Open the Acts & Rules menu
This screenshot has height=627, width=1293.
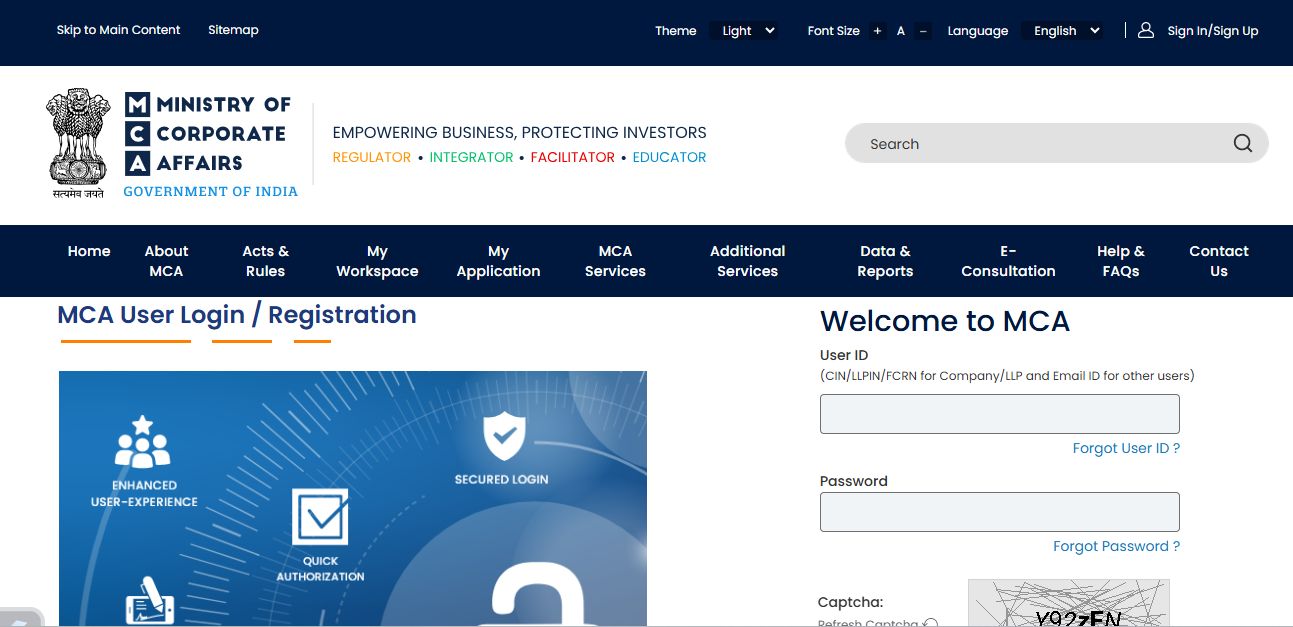tap(265, 261)
